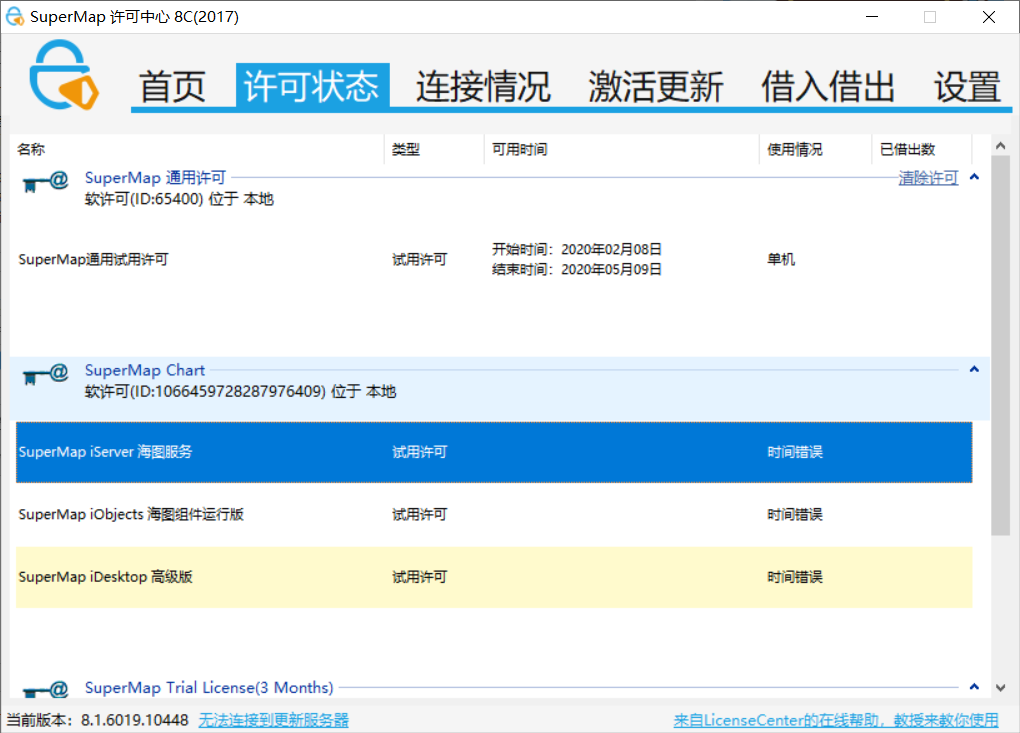Click 开始时间: 2020年02月08日
The width and height of the screenshot is (1020, 733).
pos(577,250)
